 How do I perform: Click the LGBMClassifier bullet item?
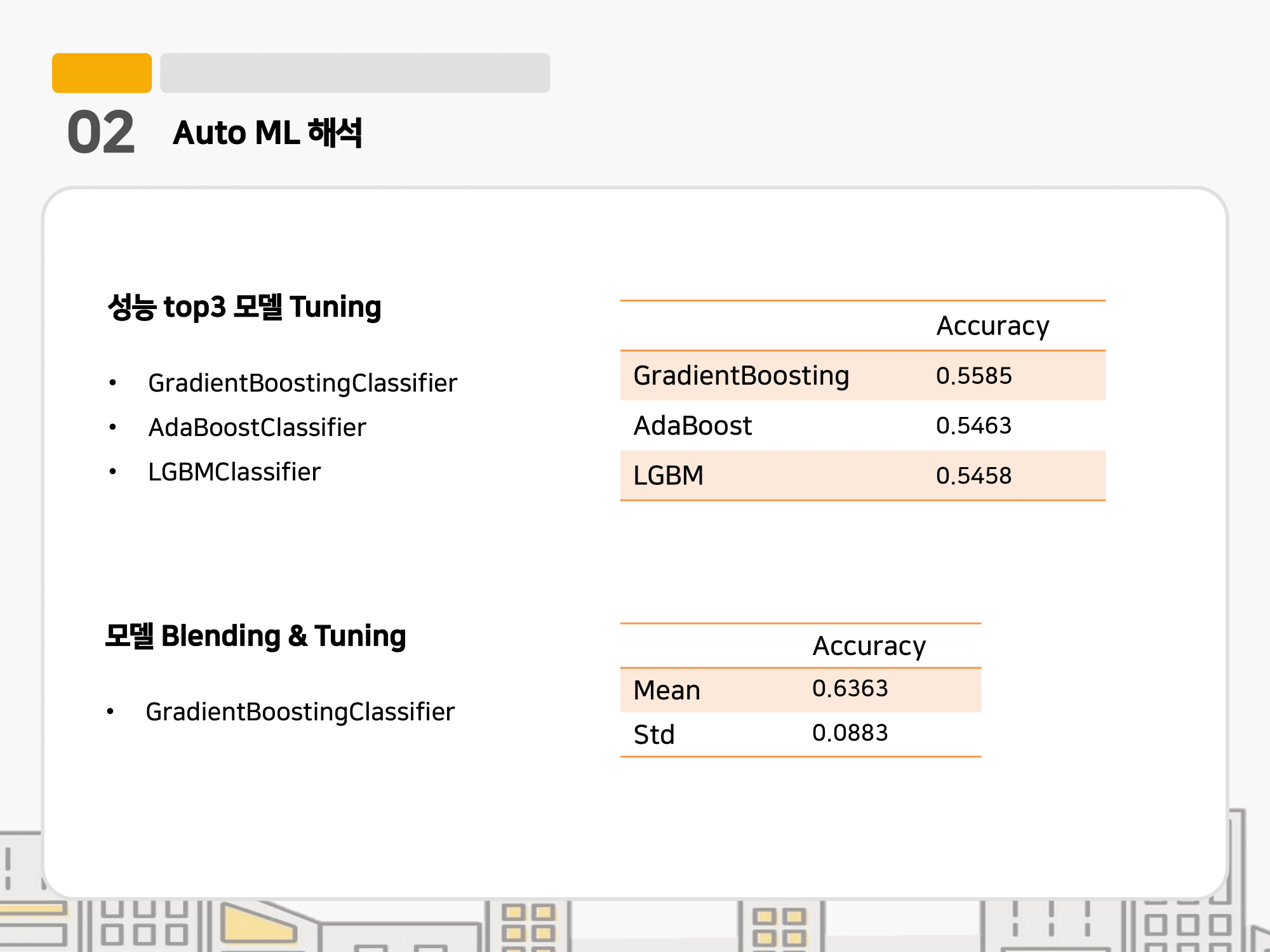pos(234,472)
